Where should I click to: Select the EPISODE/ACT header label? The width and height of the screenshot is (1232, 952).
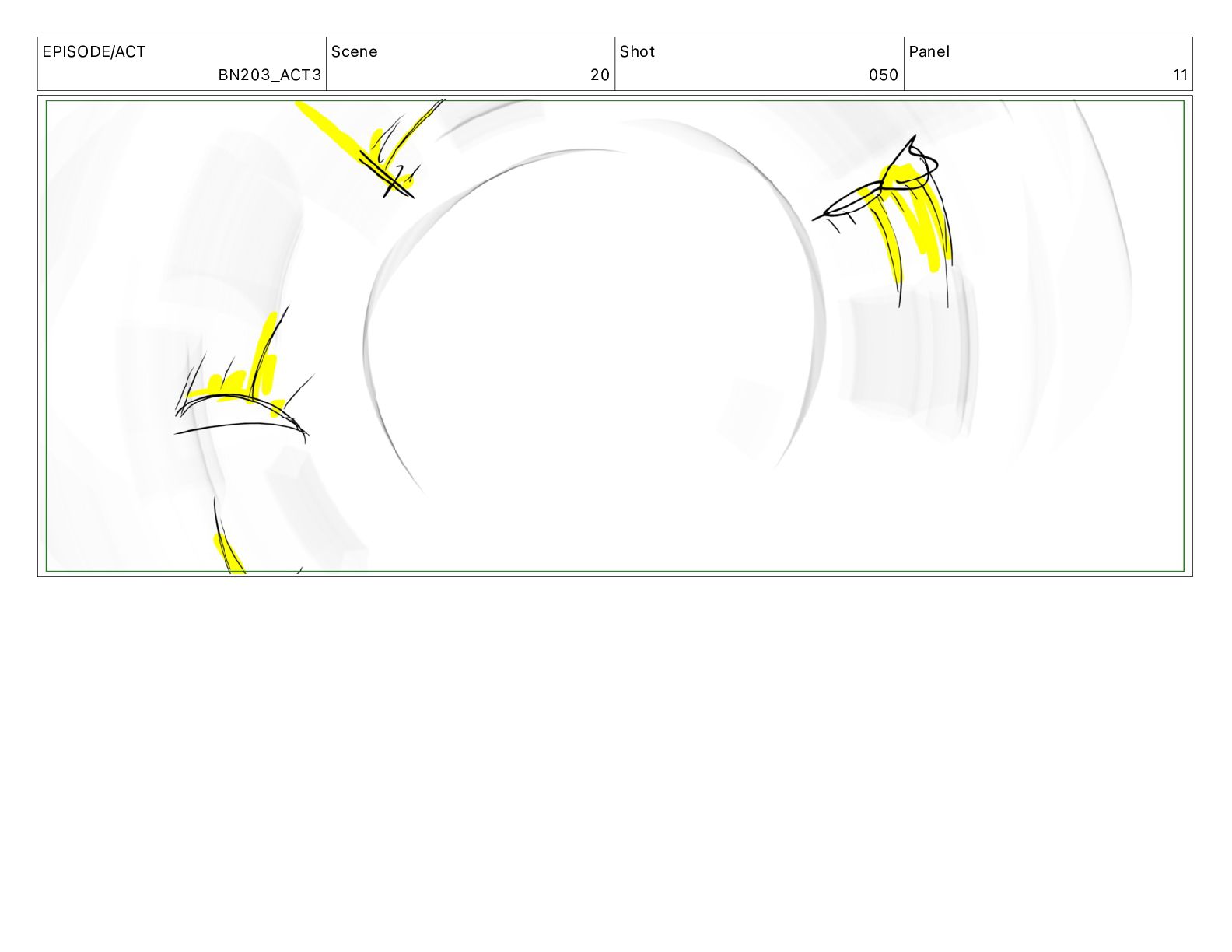click(94, 52)
